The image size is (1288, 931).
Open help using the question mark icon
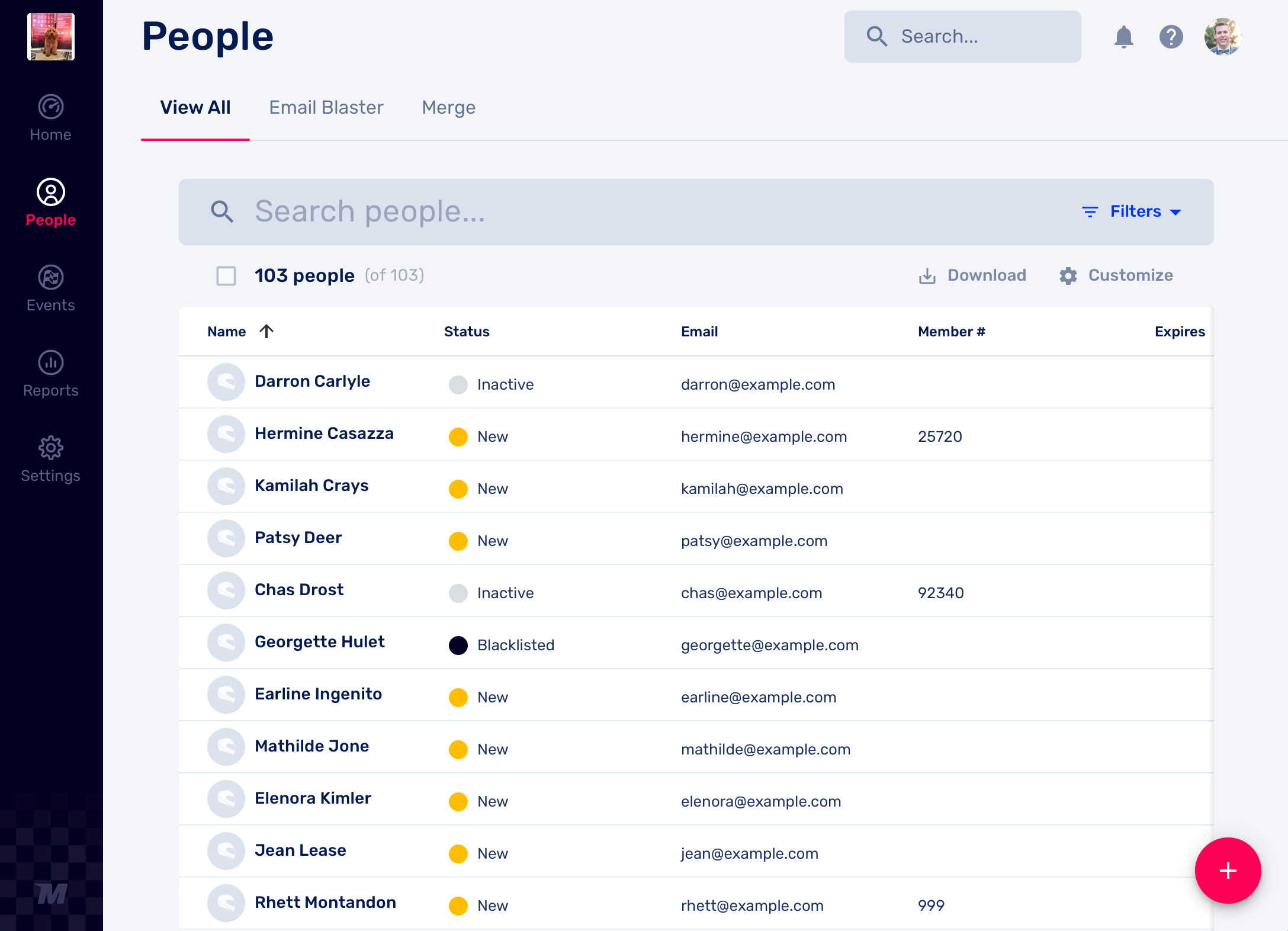(x=1171, y=37)
